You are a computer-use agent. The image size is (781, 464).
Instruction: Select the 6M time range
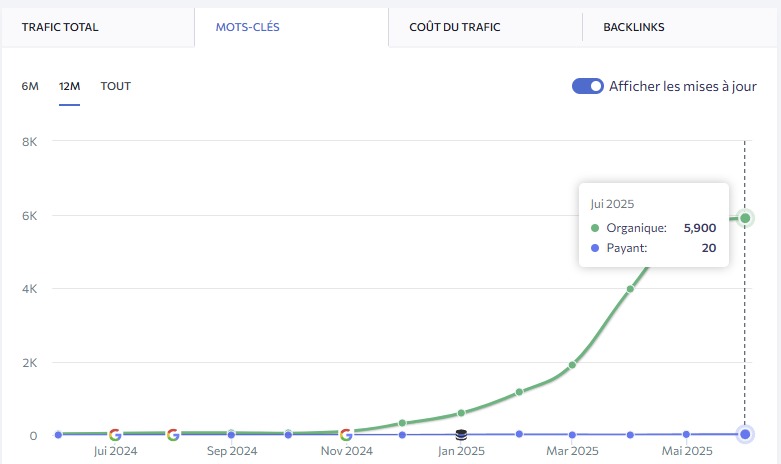(30, 86)
